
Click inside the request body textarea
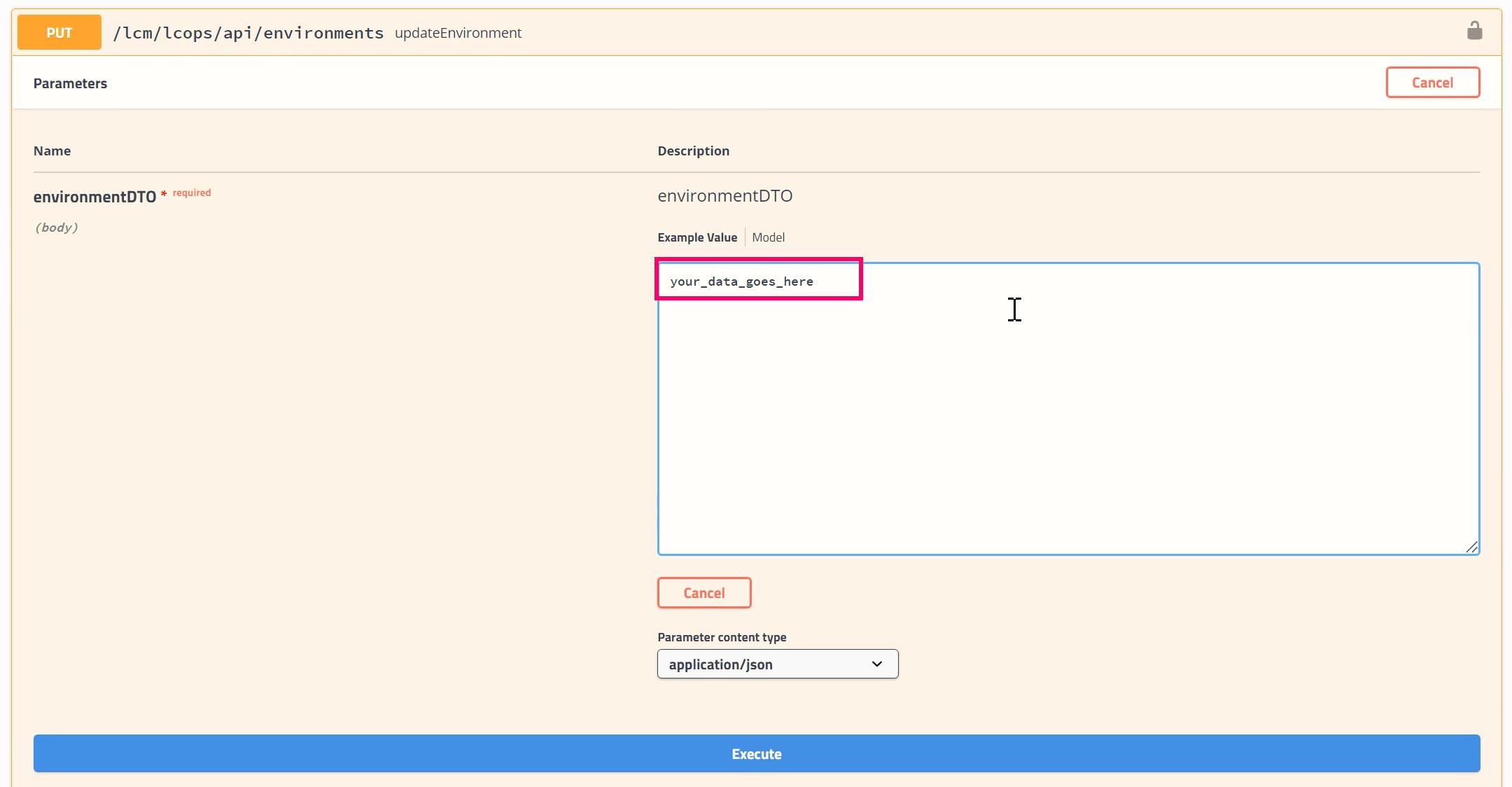pyautogui.click(x=1068, y=420)
